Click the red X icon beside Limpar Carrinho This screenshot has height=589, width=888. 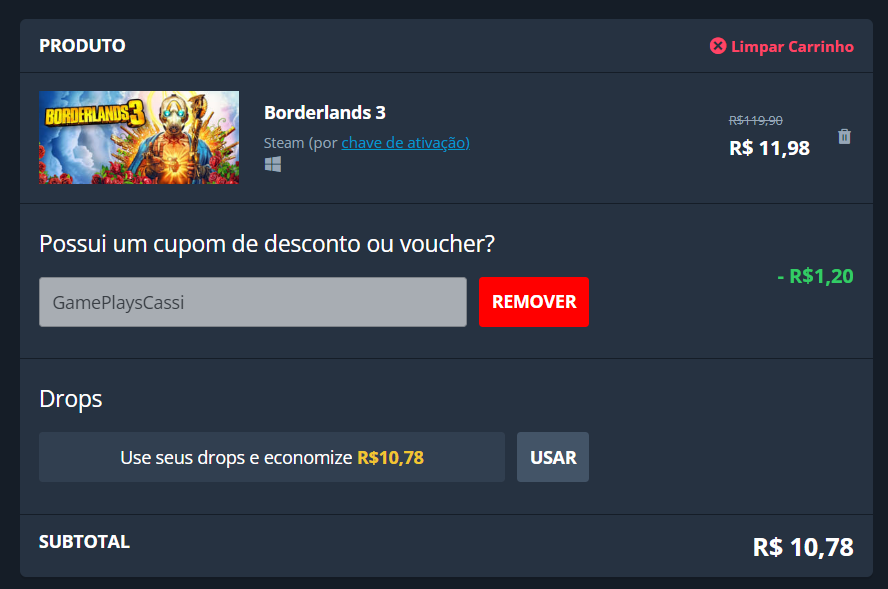tap(718, 46)
